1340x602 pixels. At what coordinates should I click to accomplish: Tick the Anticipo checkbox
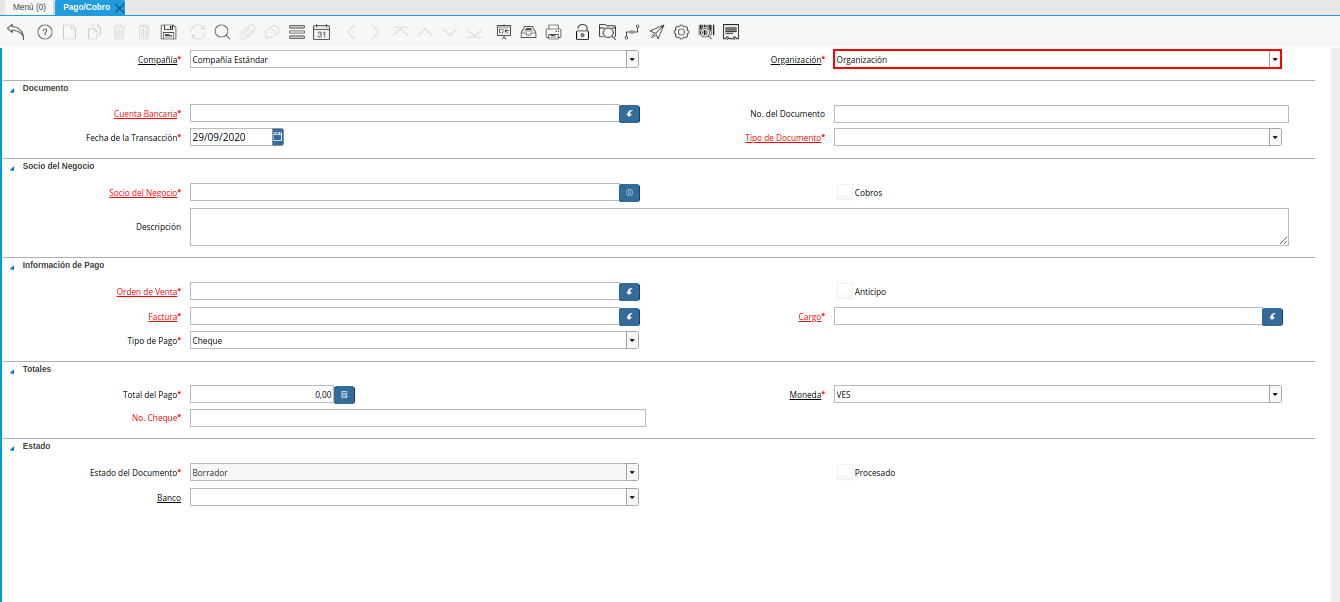pos(845,291)
